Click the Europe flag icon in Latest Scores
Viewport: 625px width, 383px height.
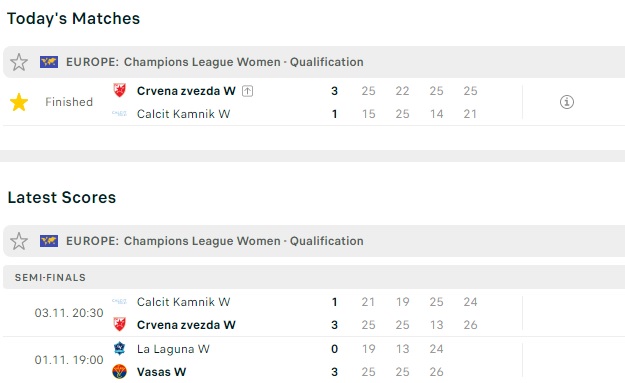49,241
